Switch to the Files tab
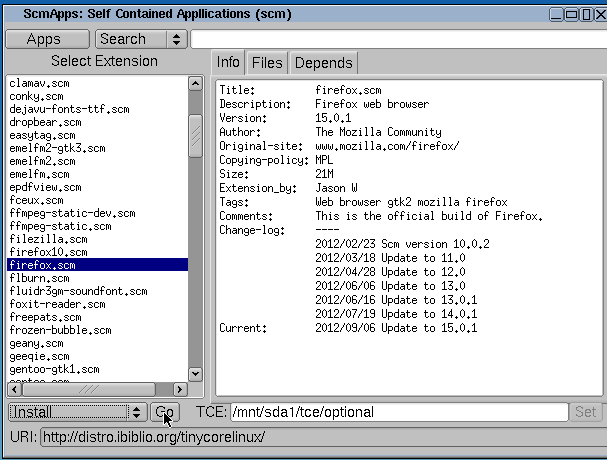607x460 pixels. 267,63
